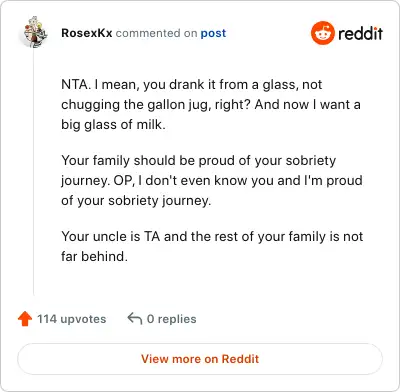This screenshot has height=392, width=400.
Task: Click the text "of your sobriety journey."
Action: (x=136, y=201)
